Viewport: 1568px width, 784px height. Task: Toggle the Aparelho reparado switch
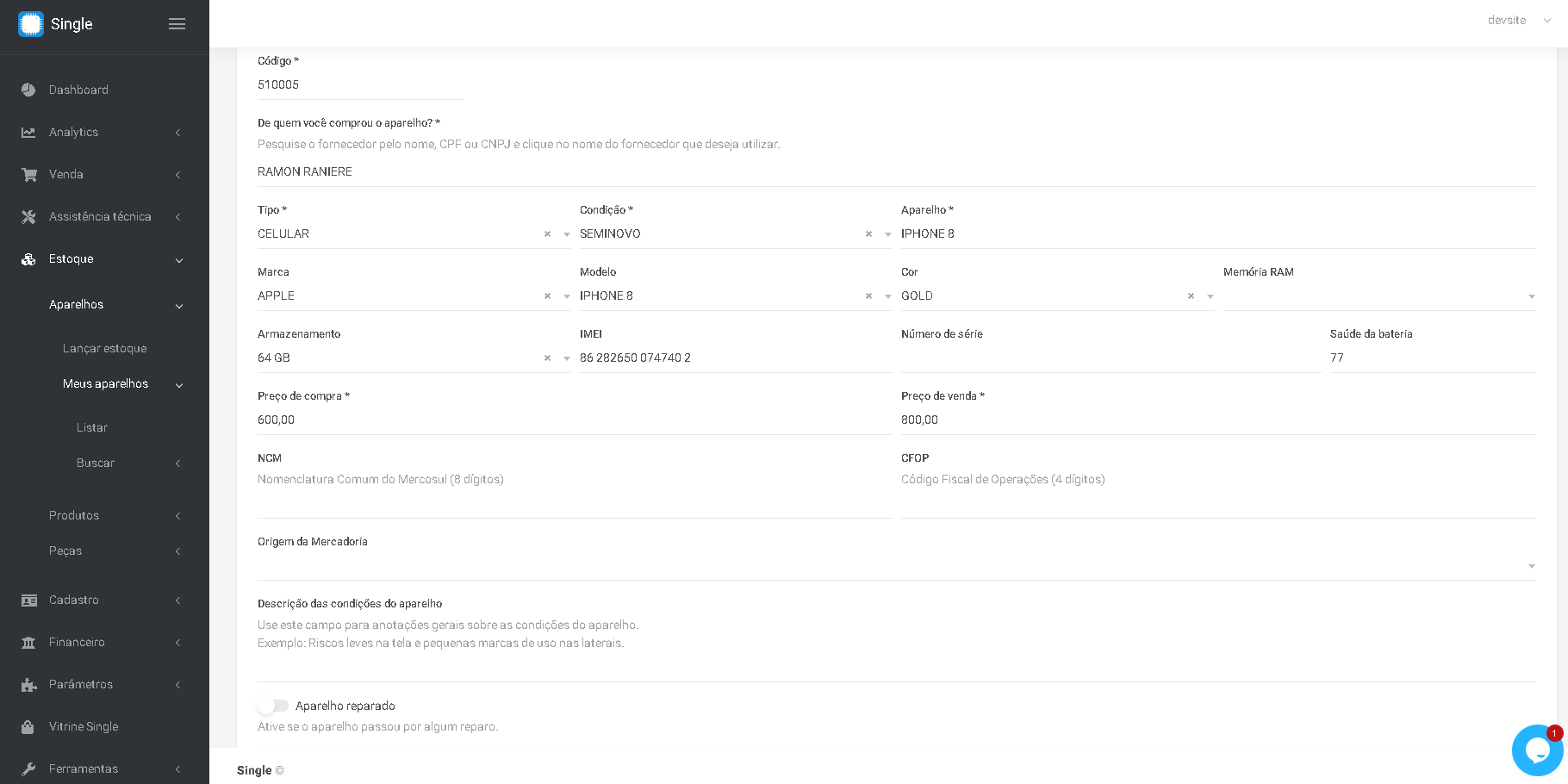[x=273, y=706]
